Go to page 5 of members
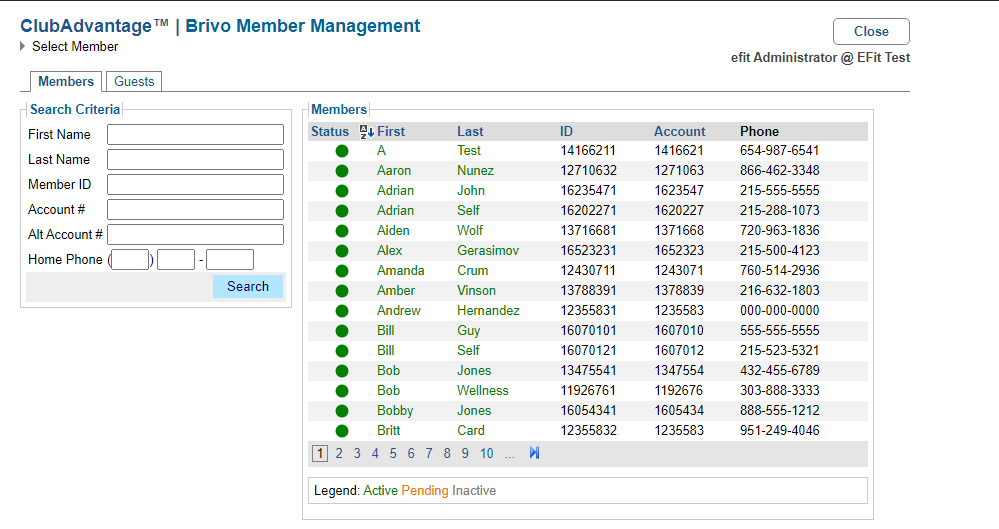Image resolution: width=999 pixels, height=529 pixels. tap(393, 453)
